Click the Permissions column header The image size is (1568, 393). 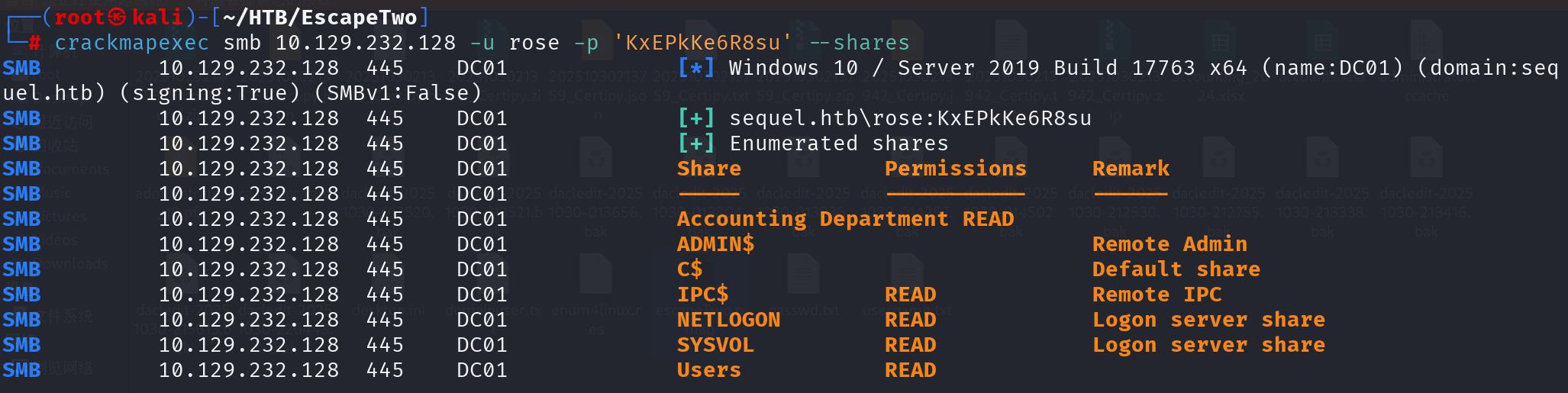955,169
